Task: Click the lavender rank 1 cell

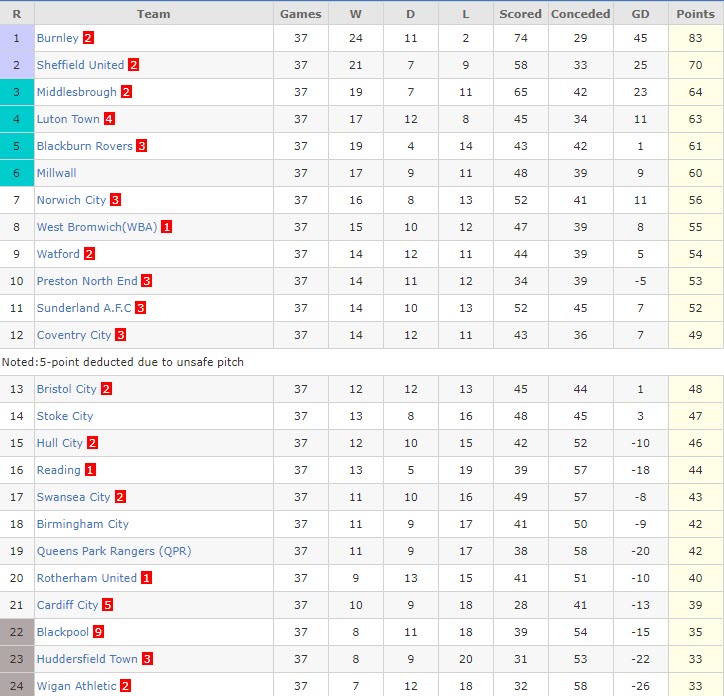Action: coord(17,38)
